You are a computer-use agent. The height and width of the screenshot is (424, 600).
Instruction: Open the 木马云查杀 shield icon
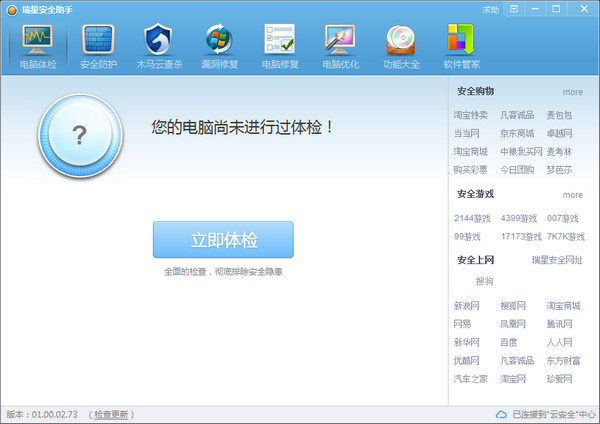pos(158,39)
